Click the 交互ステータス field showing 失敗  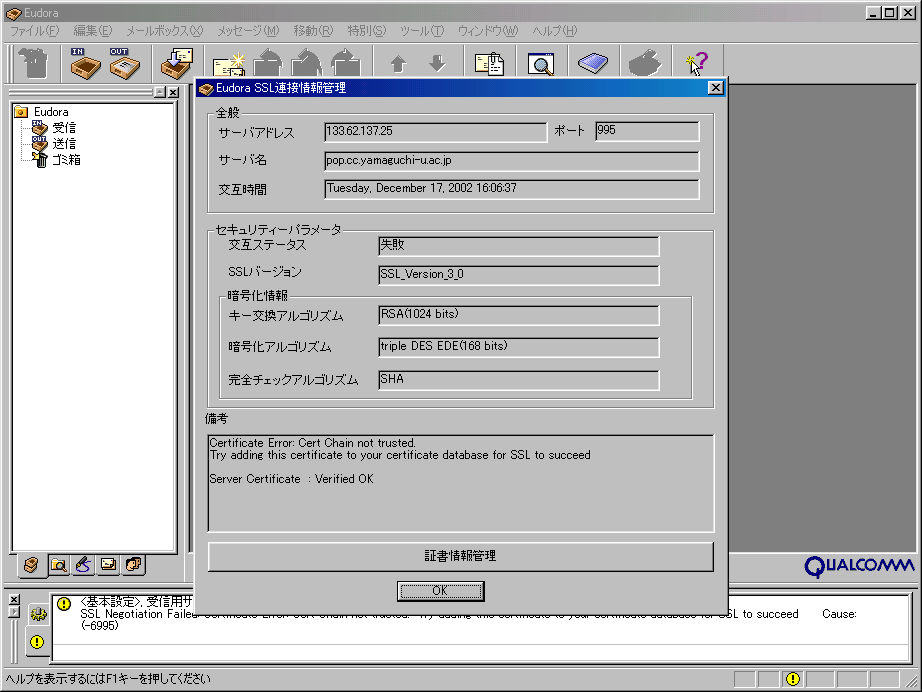pos(519,246)
